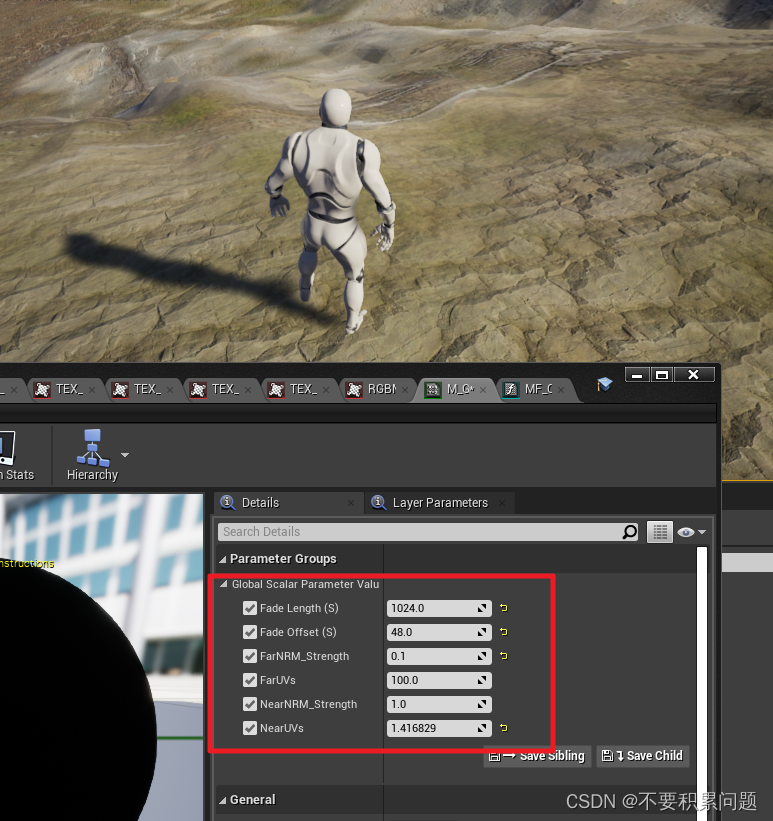Select the FarUVs parameter label
Viewport: 773px width, 821px height.
[x=278, y=681]
